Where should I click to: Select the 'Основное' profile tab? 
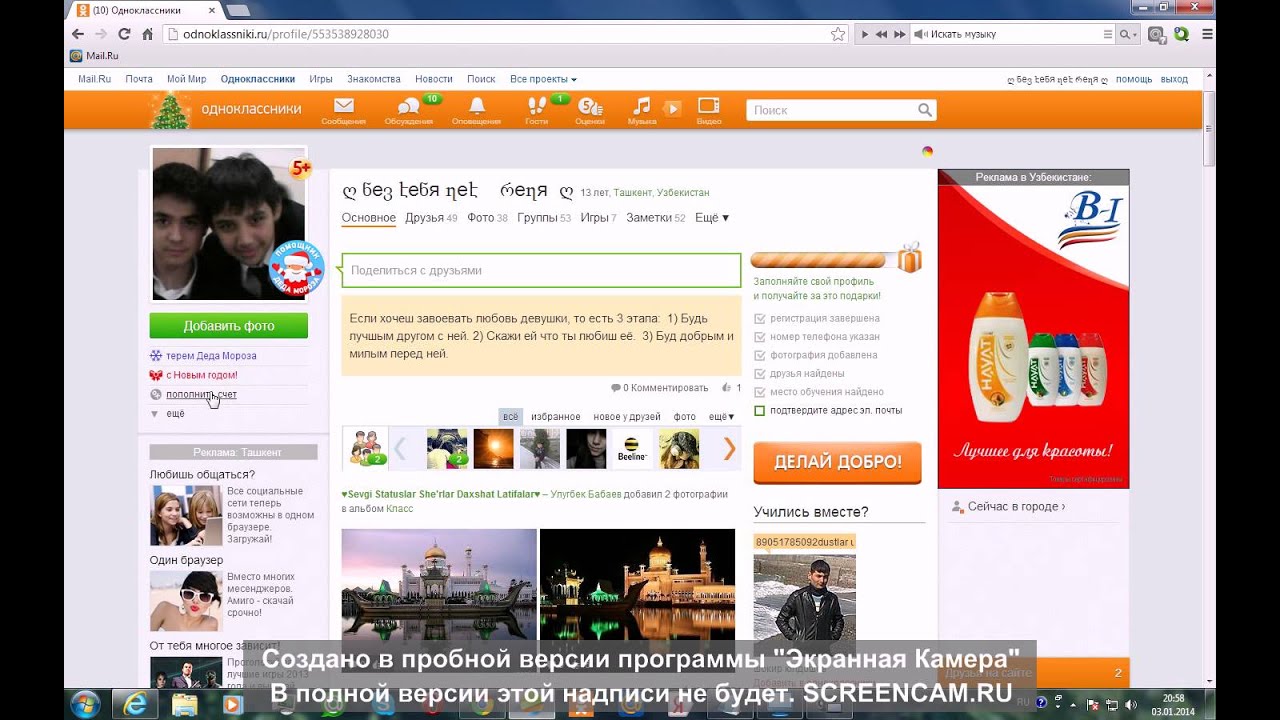pos(369,218)
